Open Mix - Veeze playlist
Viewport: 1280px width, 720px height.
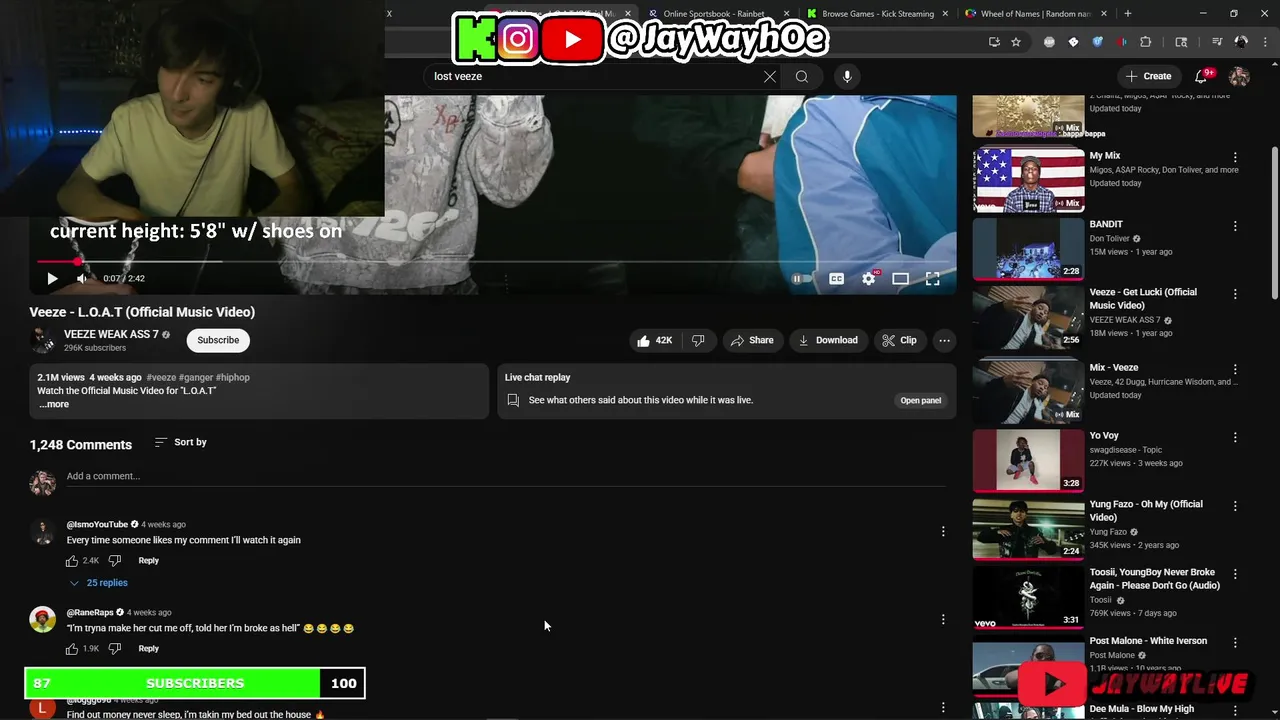(1028, 391)
